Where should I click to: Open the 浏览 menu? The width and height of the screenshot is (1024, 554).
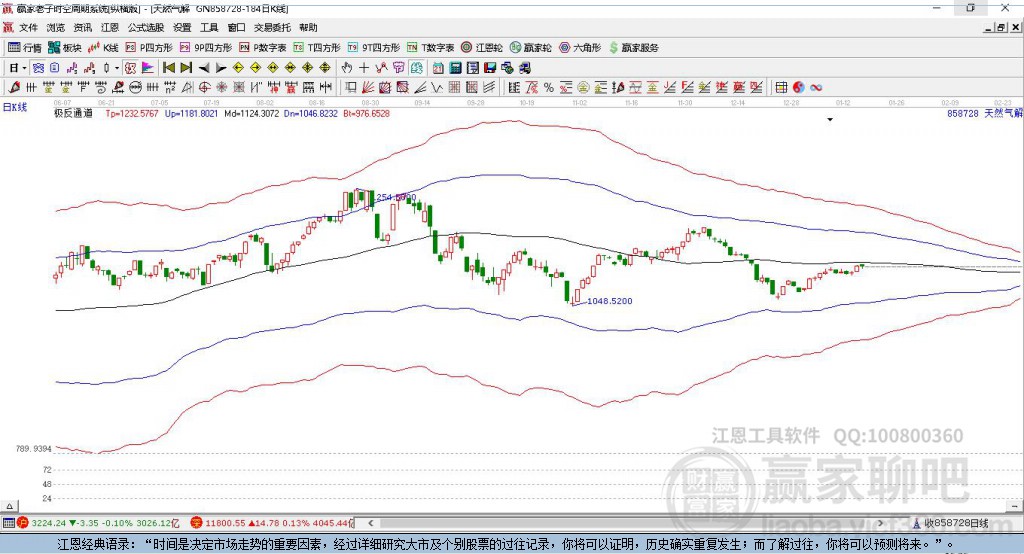(x=56, y=27)
